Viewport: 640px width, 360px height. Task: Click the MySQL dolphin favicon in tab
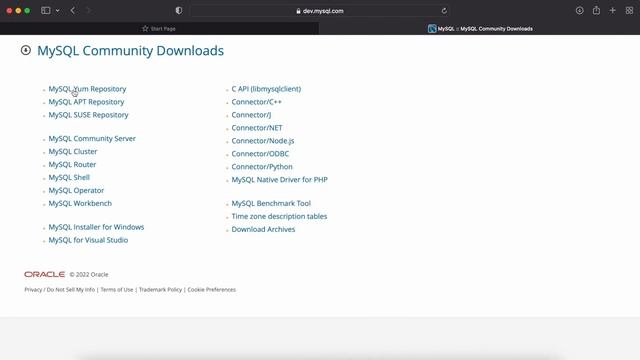pos(432,29)
